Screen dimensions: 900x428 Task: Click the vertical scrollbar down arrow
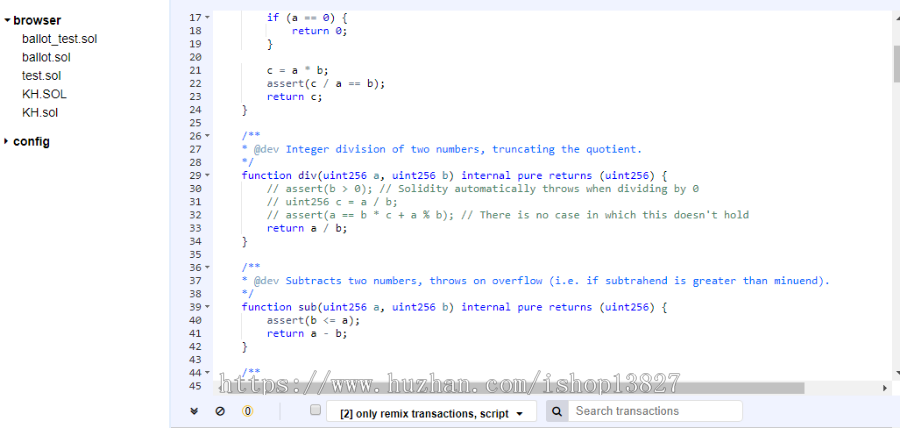(897, 373)
